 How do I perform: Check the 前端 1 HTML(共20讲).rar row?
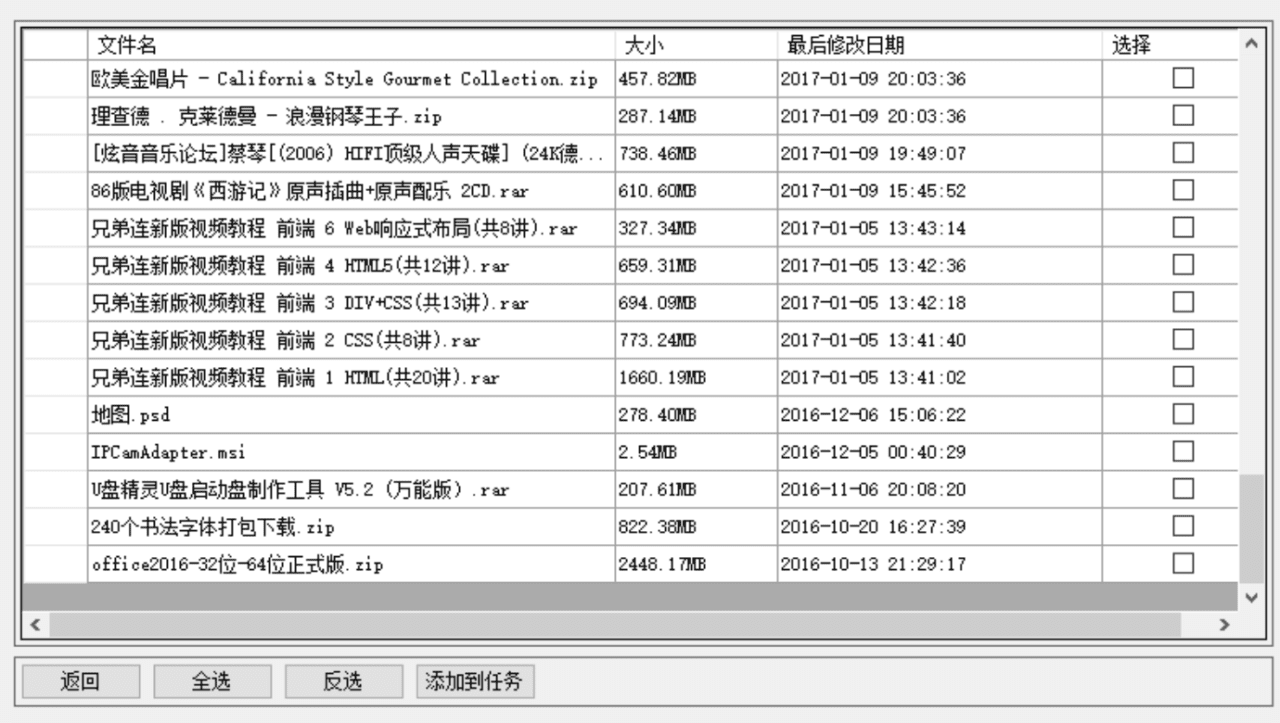1183,377
